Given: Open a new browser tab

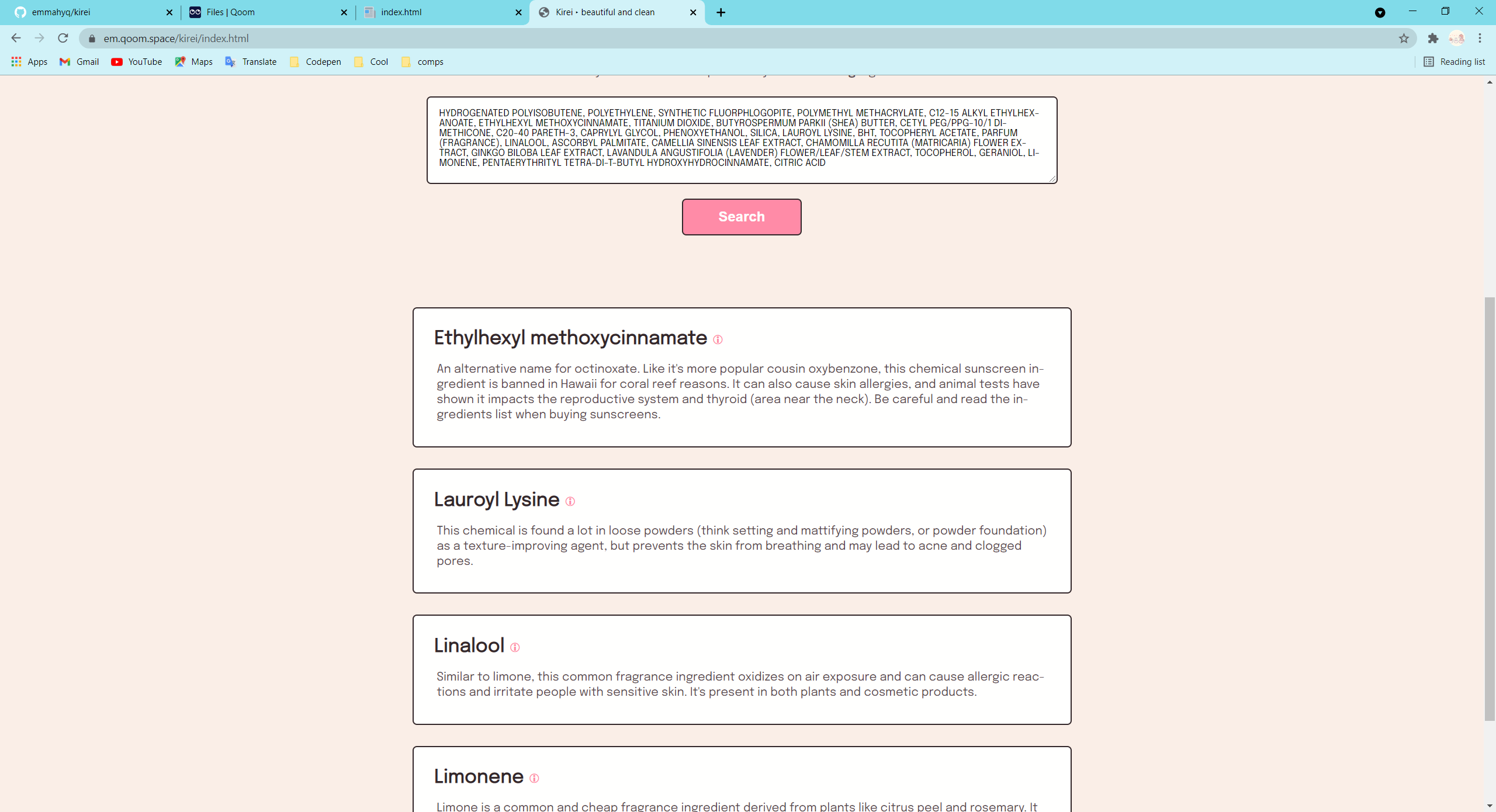Looking at the screenshot, I should pyautogui.click(x=721, y=12).
